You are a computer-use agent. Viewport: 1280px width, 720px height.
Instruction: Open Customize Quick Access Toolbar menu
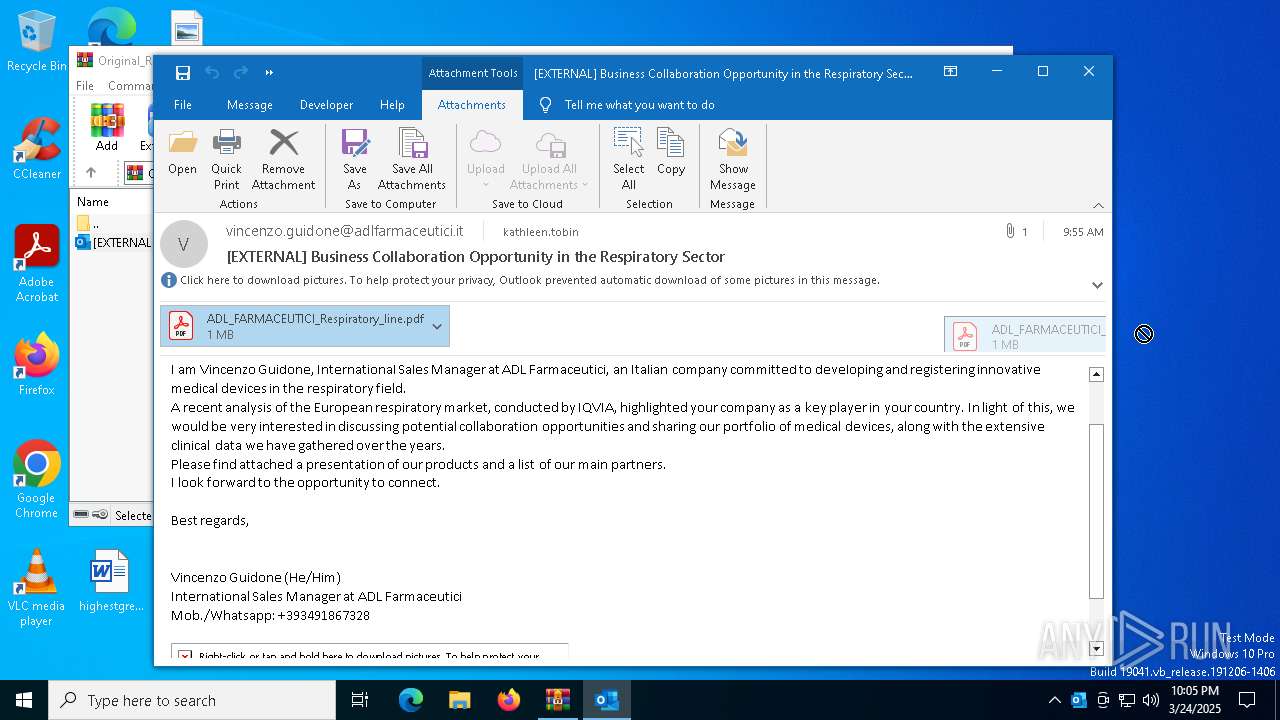(269, 72)
